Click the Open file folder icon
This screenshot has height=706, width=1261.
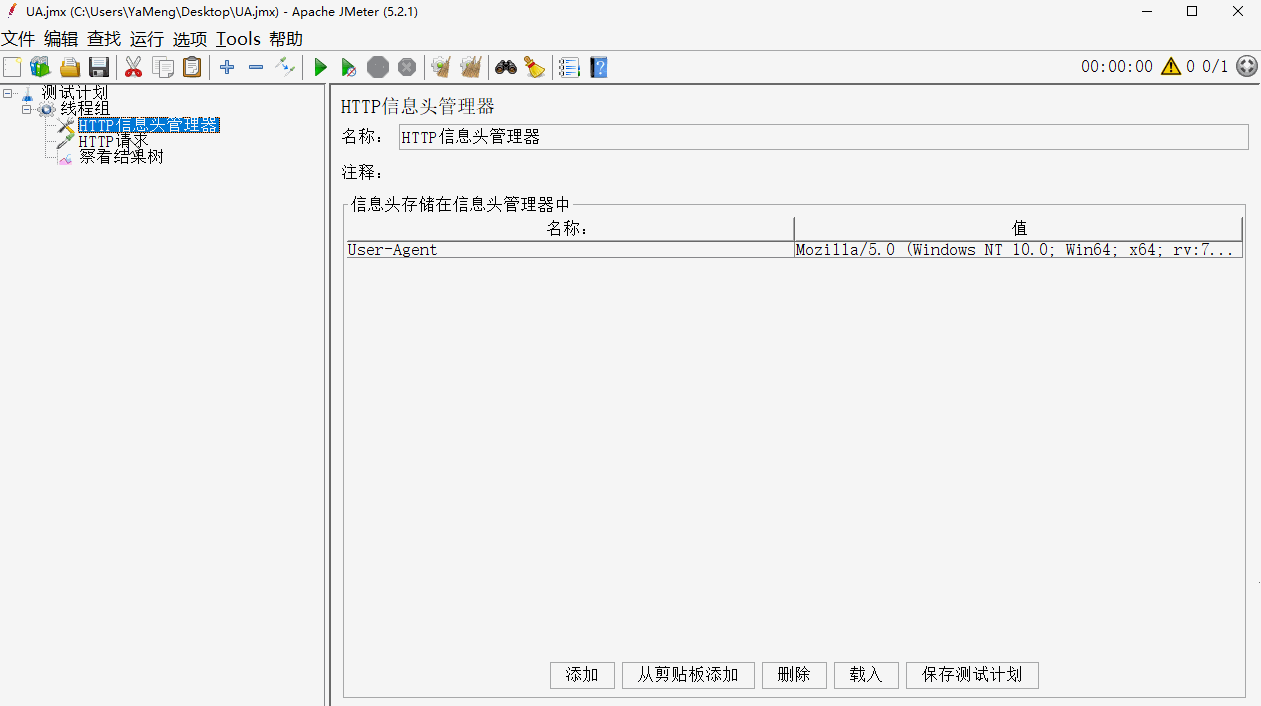pos(70,67)
